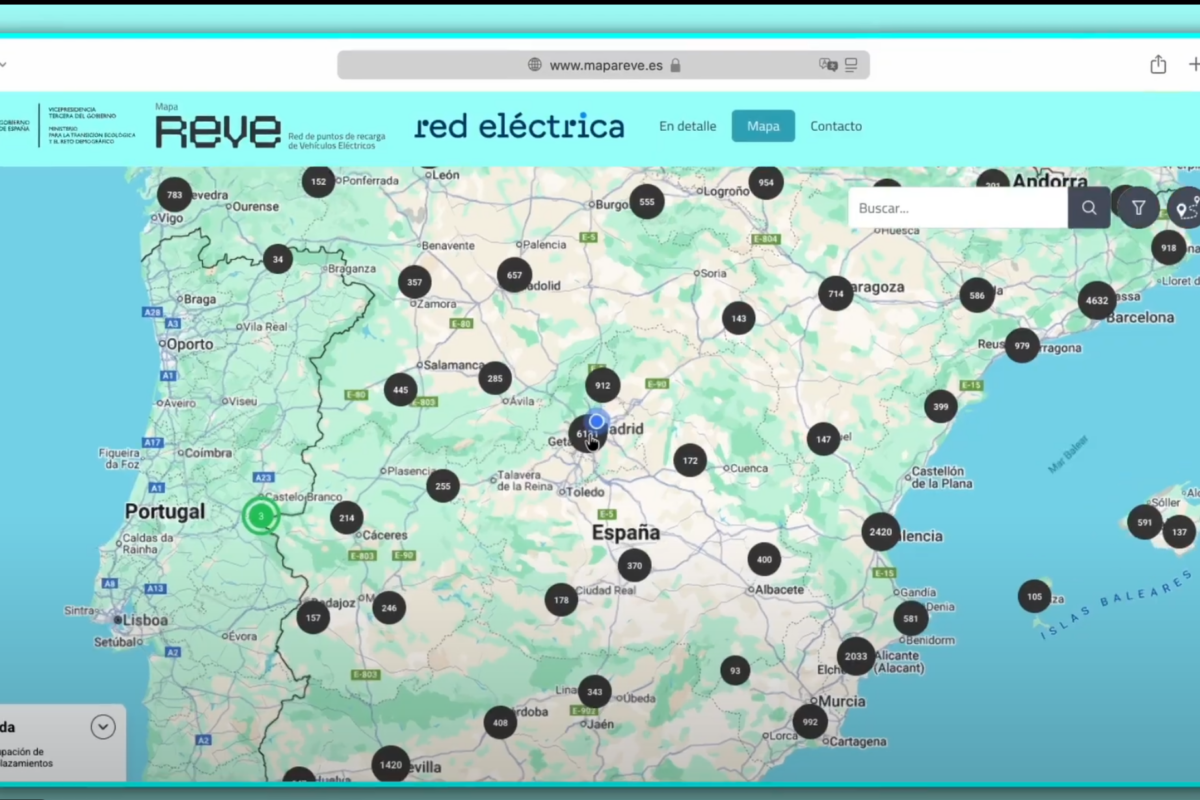Screen dimensions: 1200x800
Task: Click the blue location dot at Madrid
Action: point(597,421)
